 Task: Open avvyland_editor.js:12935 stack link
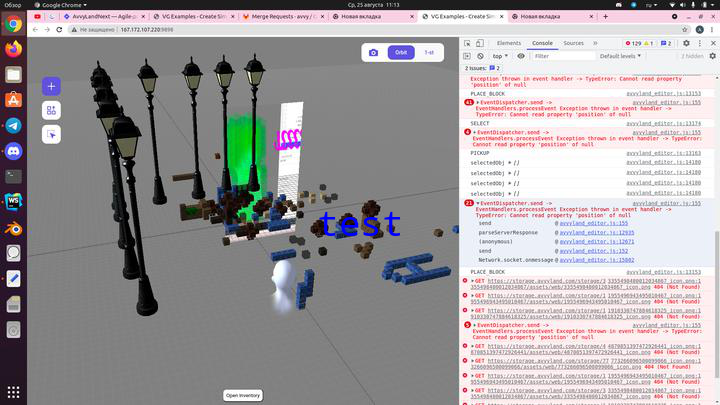(596, 233)
